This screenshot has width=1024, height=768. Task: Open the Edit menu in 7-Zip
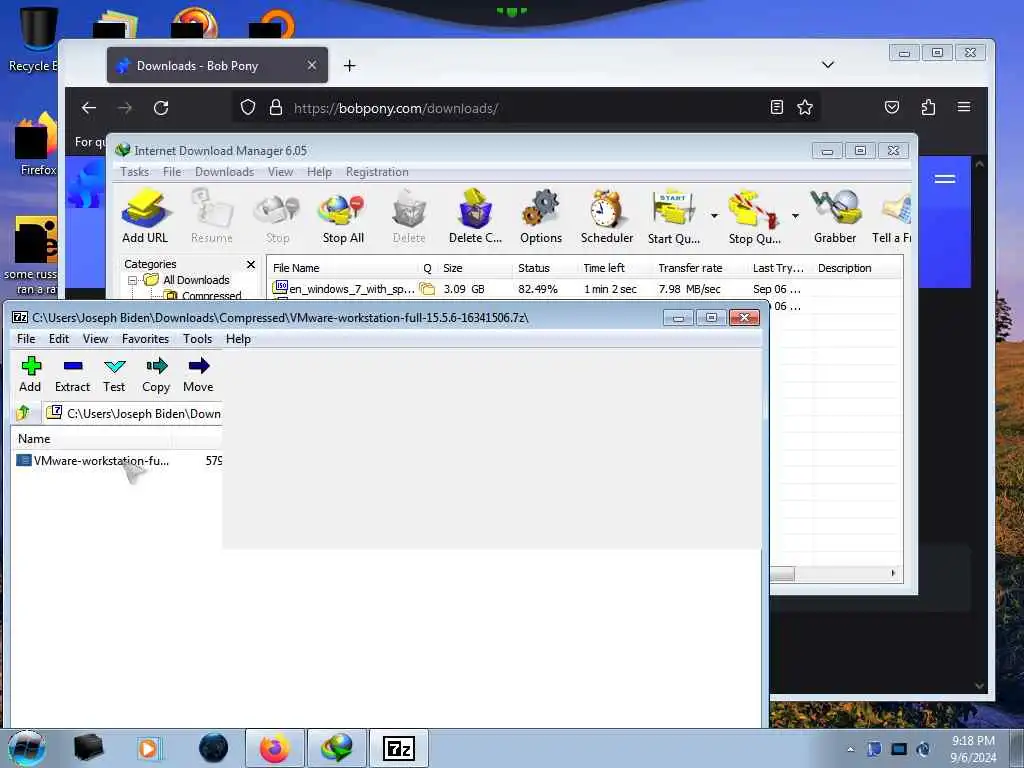click(59, 338)
